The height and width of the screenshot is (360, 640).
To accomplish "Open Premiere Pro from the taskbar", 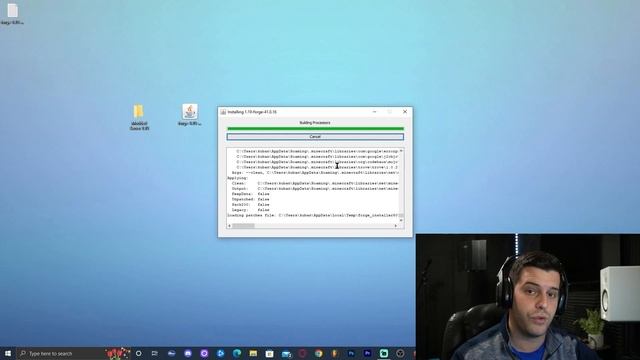I will pyautogui.click(x=367, y=353).
